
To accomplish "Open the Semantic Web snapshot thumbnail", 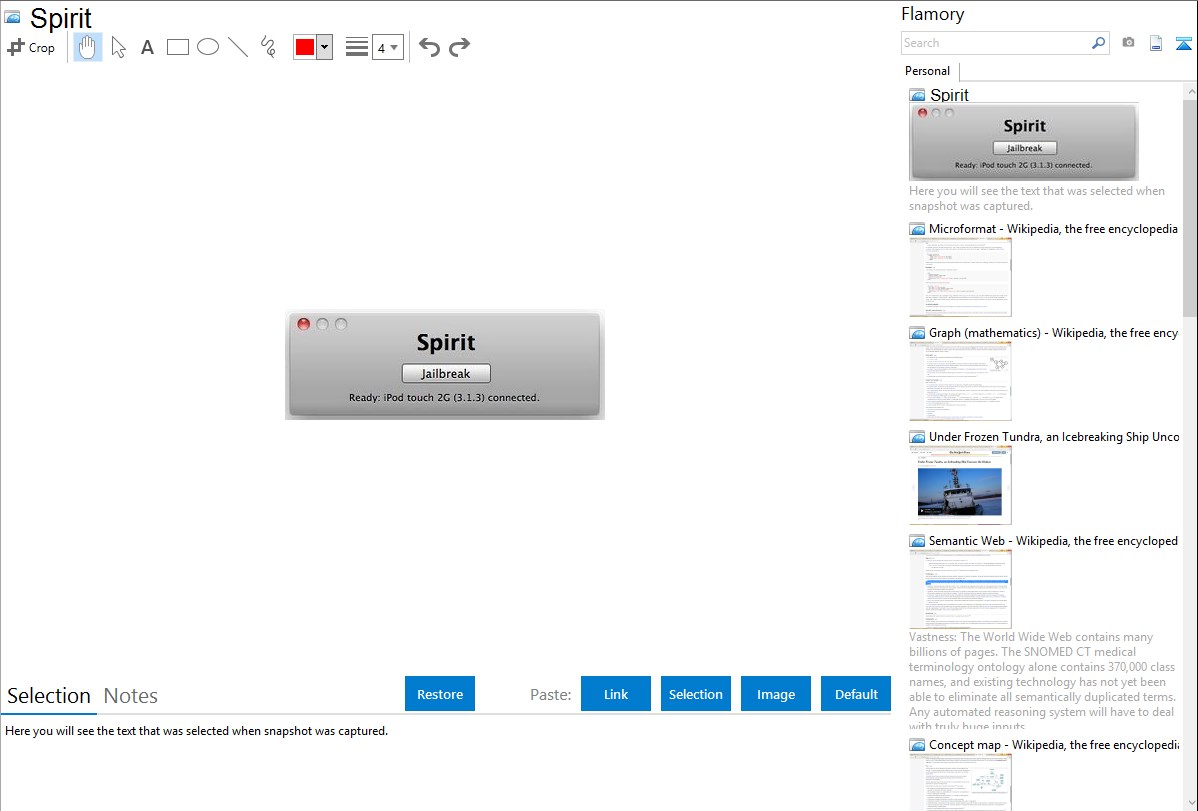I will 960,589.
